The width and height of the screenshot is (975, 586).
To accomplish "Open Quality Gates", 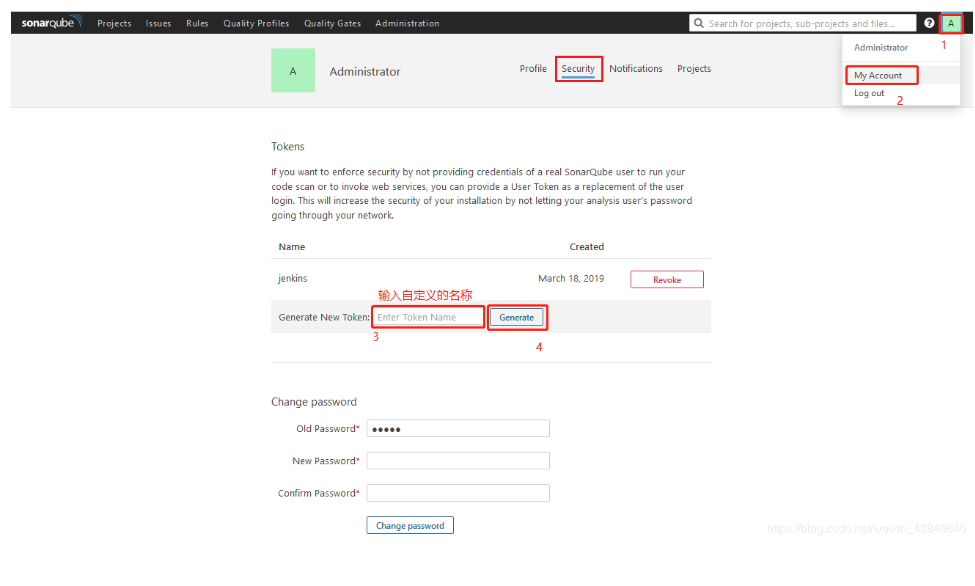I will (x=333, y=23).
